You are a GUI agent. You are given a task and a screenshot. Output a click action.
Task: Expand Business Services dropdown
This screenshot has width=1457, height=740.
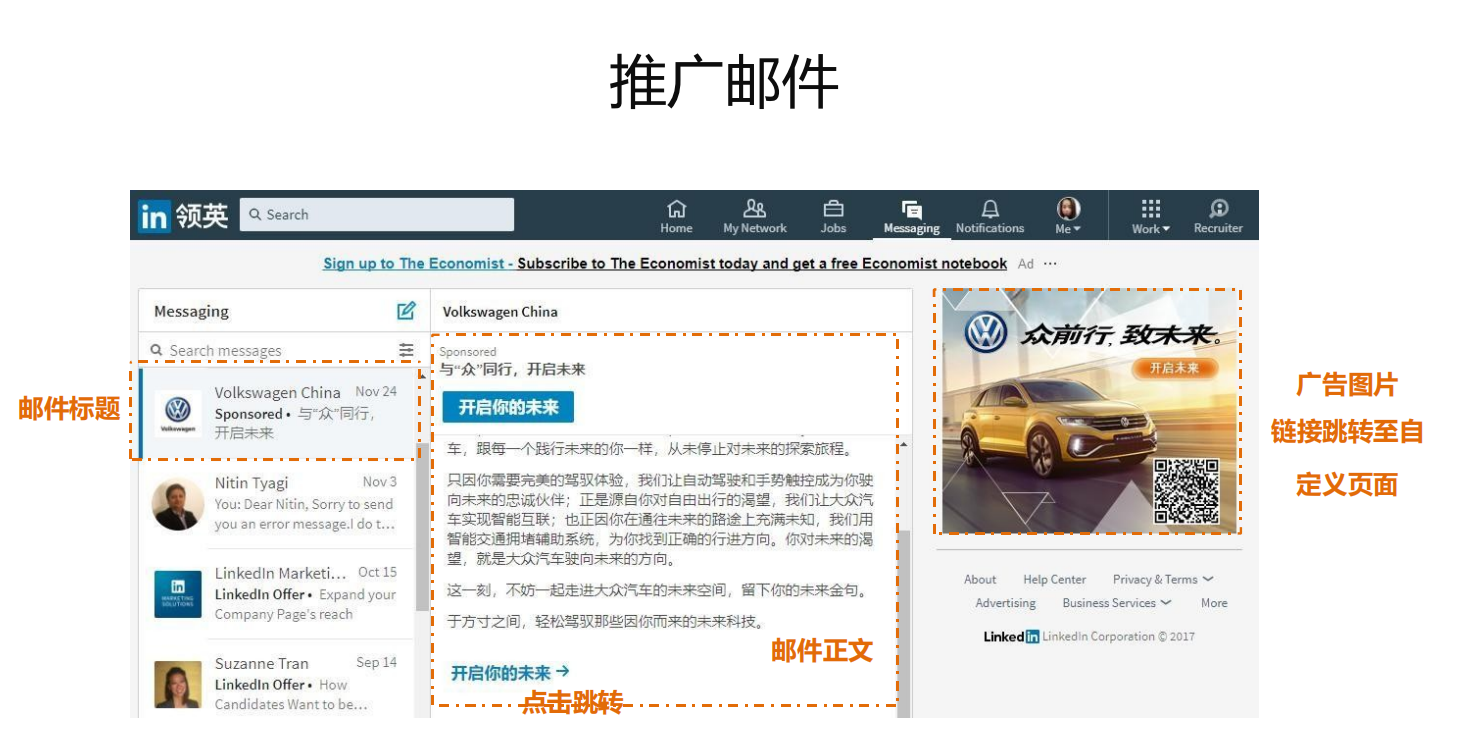coord(1117,603)
